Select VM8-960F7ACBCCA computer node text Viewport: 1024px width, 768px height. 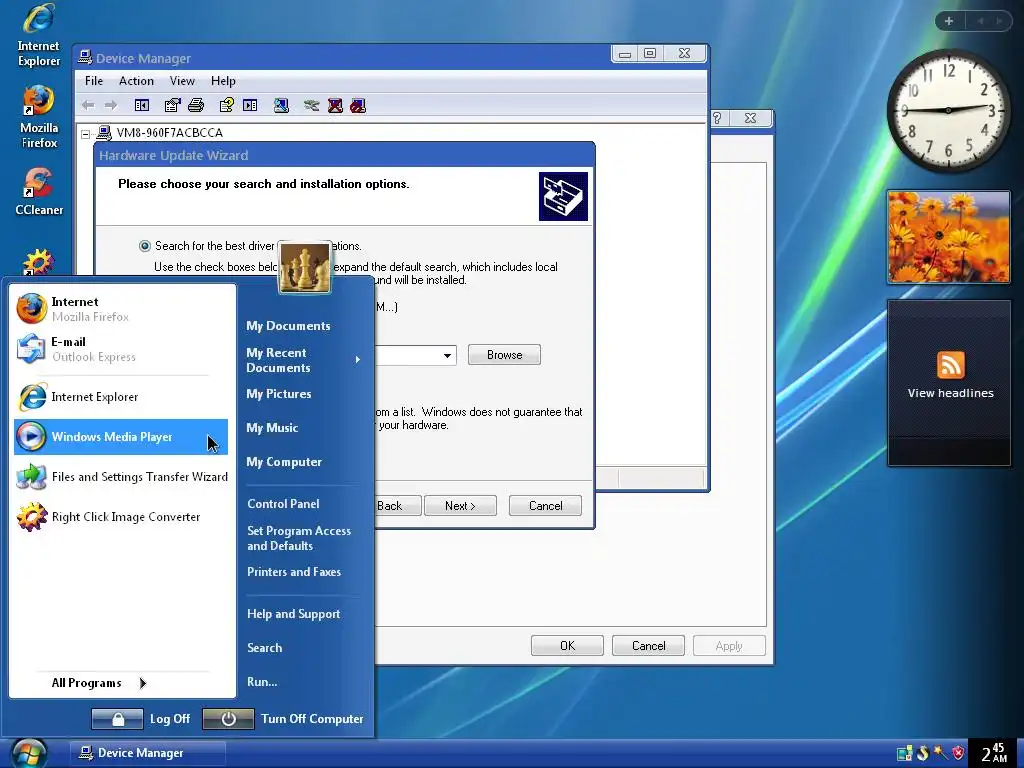click(170, 133)
